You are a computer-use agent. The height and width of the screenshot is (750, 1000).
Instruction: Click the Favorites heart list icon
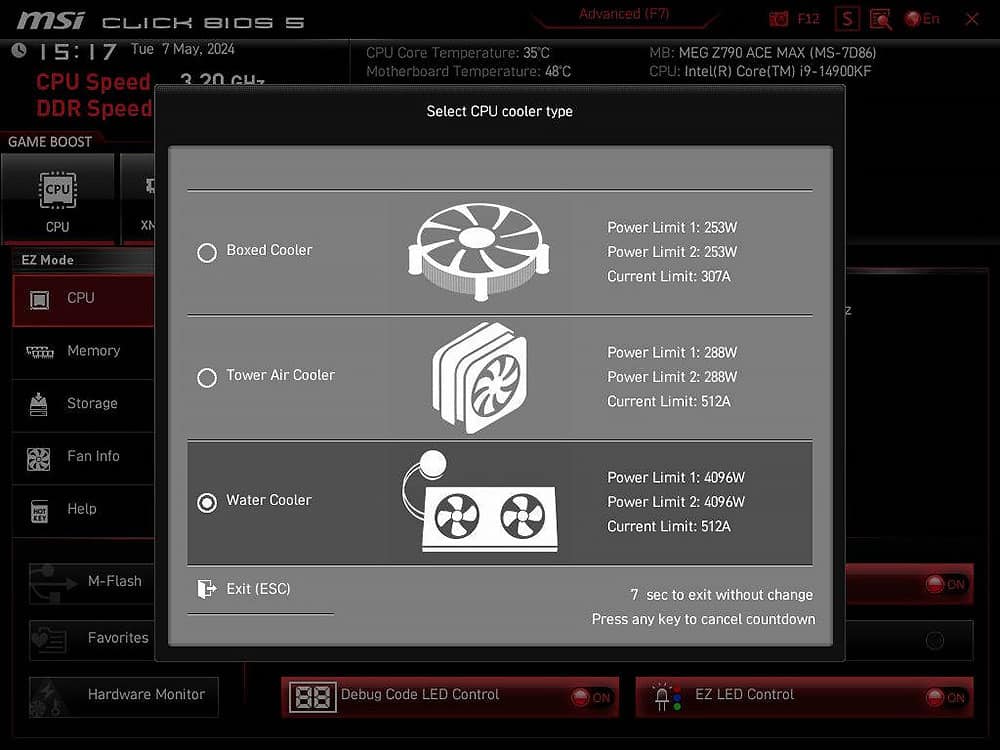[49, 640]
